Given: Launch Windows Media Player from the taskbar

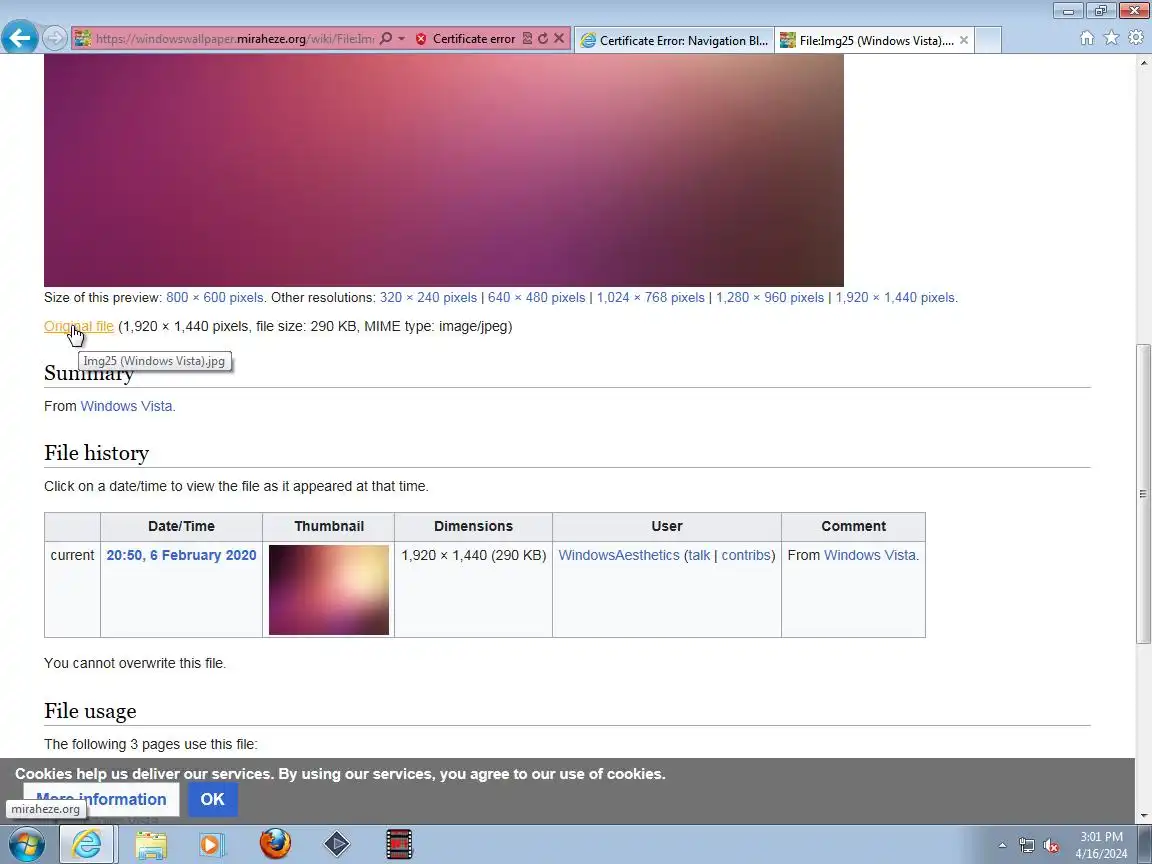Looking at the screenshot, I should tap(212, 845).
